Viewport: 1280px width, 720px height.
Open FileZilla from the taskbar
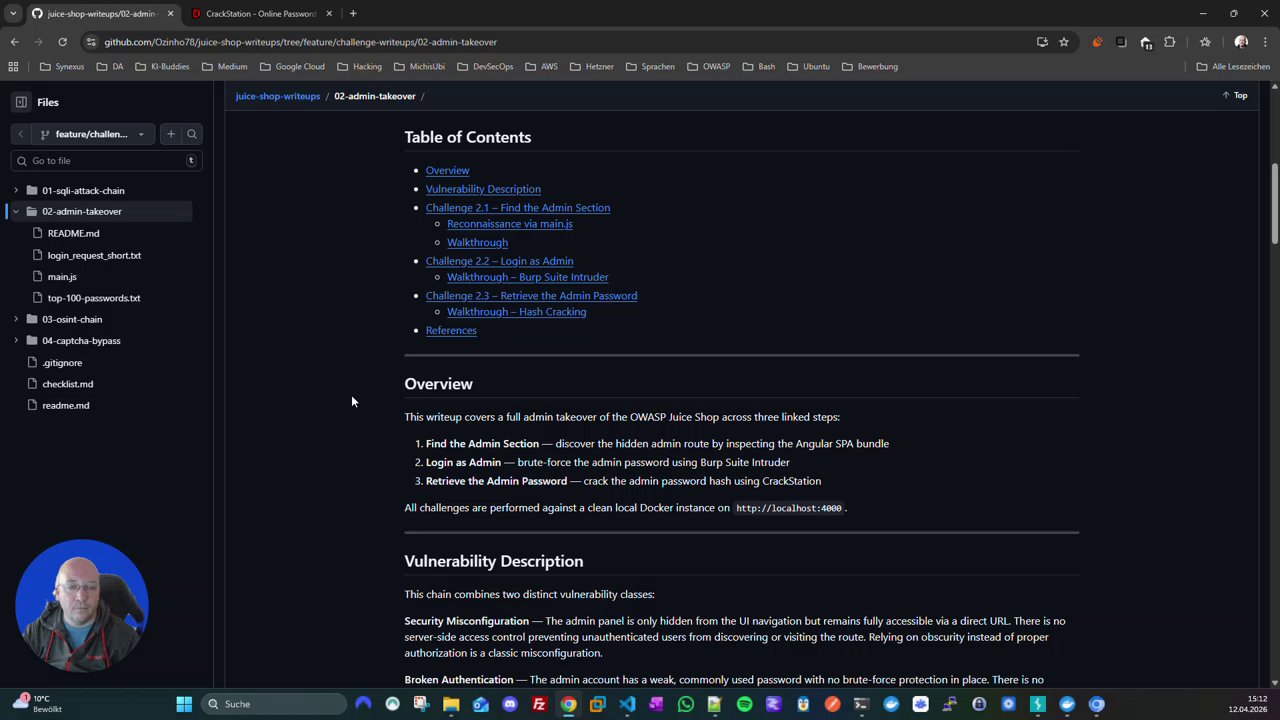click(539, 704)
